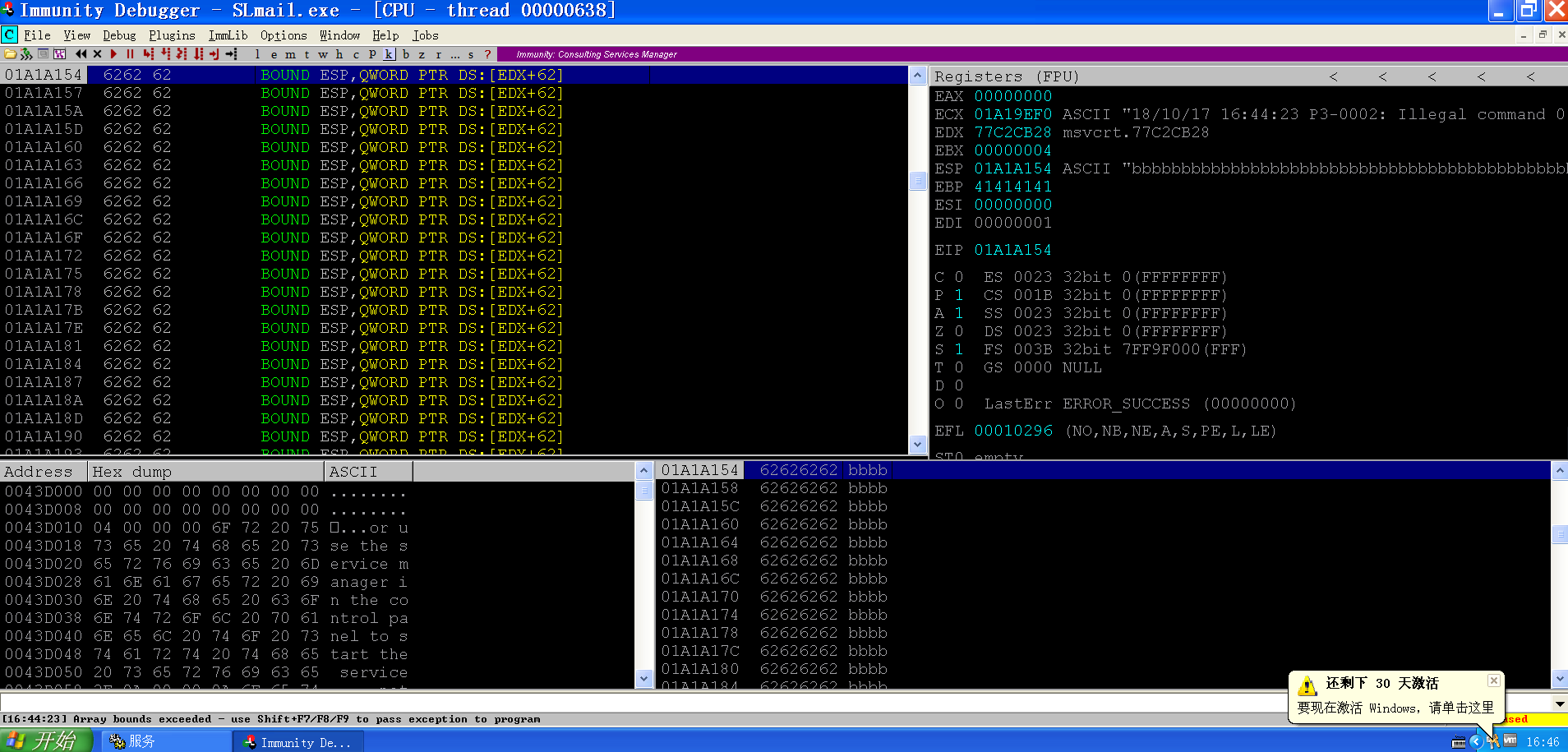The height and width of the screenshot is (752, 1568).
Task: Show Breakpoints with the 'b' button
Action: coord(405,54)
